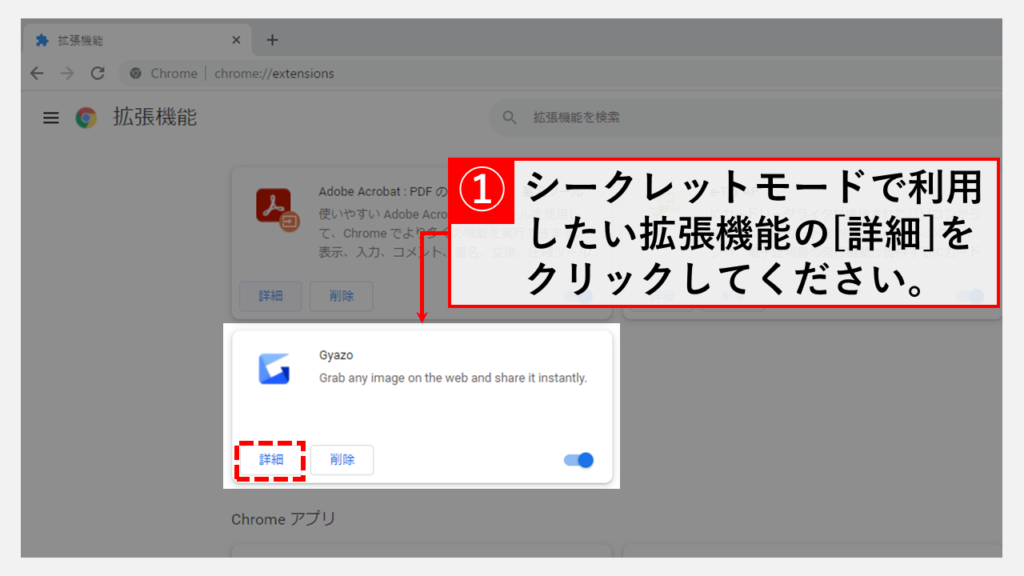Open a new tab with plus button
The image size is (1024, 576).
[x=272, y=41]
